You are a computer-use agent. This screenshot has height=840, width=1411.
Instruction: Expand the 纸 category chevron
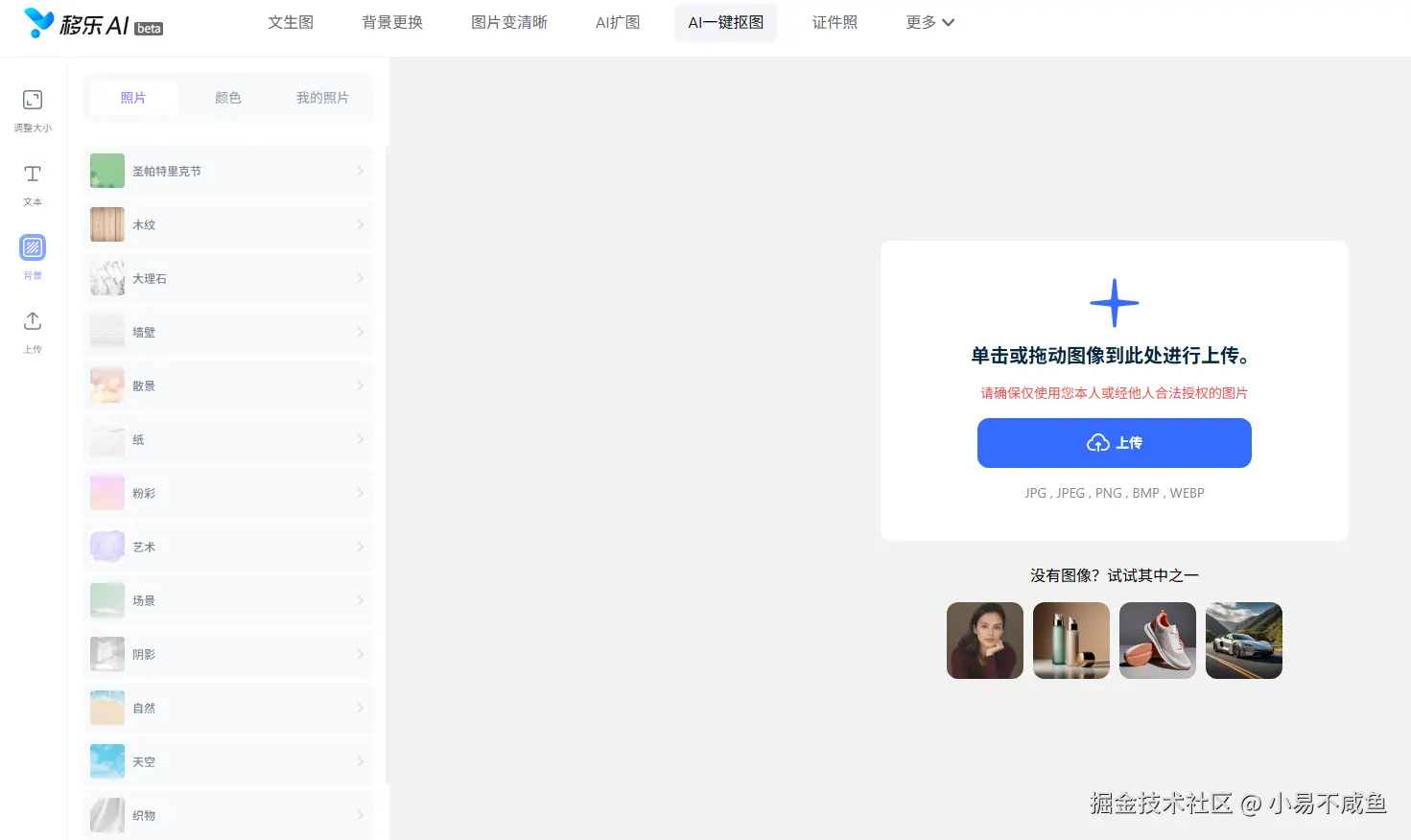click(361, 439)
